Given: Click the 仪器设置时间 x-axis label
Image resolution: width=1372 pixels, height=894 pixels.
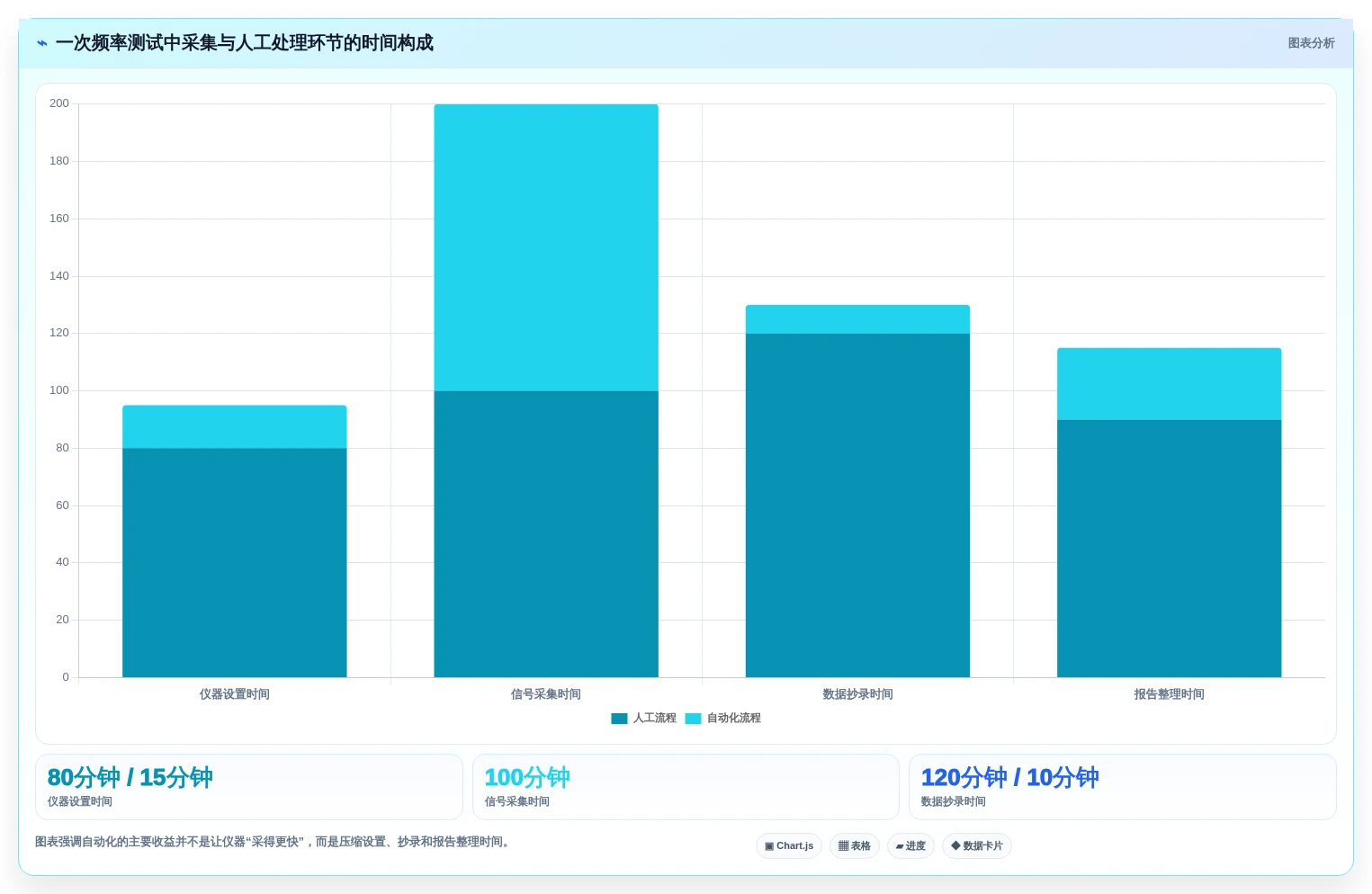Looking at the screenshot, I should tap(235, 694).
